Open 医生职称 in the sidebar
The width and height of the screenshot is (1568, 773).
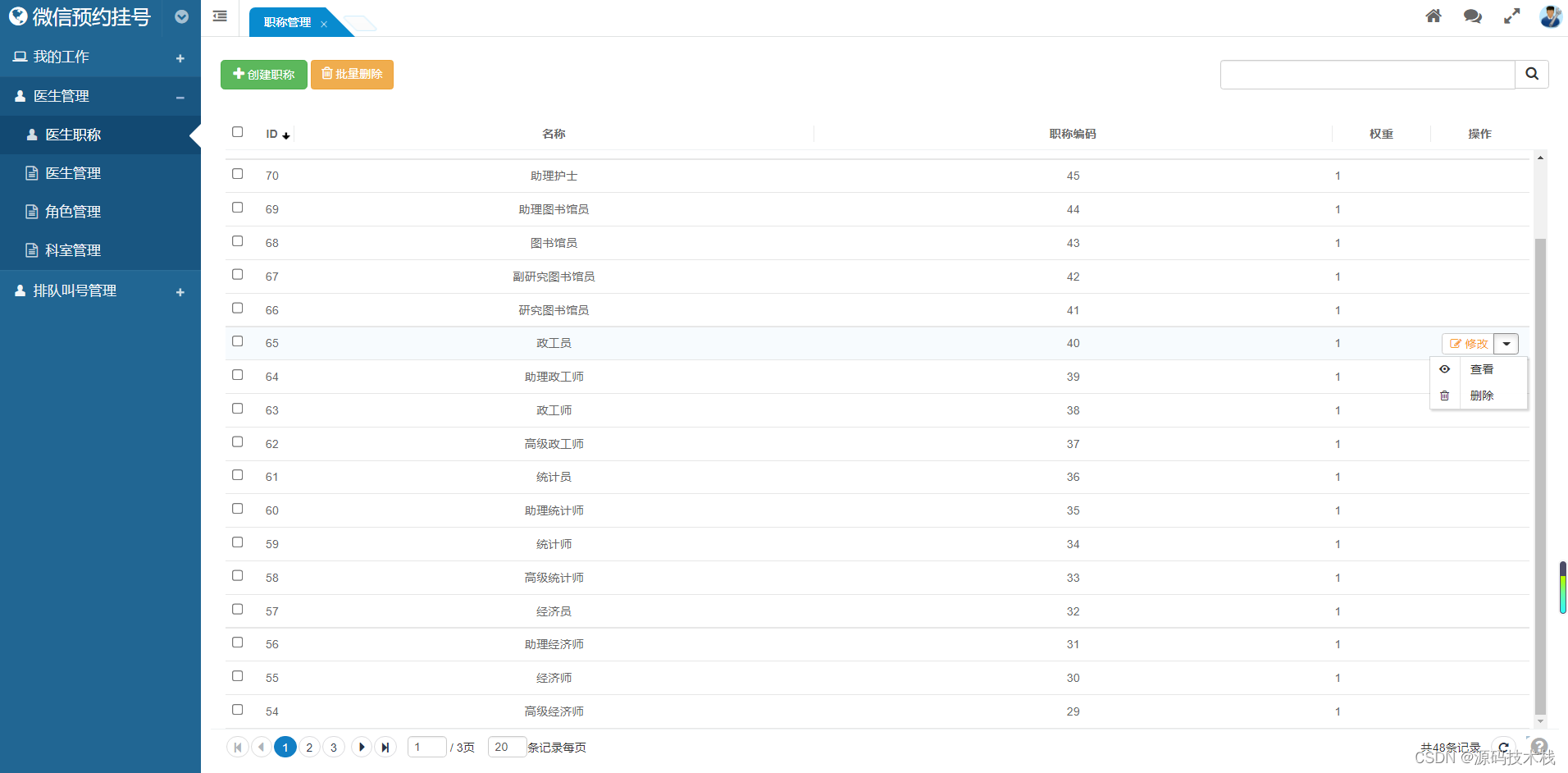100,135
